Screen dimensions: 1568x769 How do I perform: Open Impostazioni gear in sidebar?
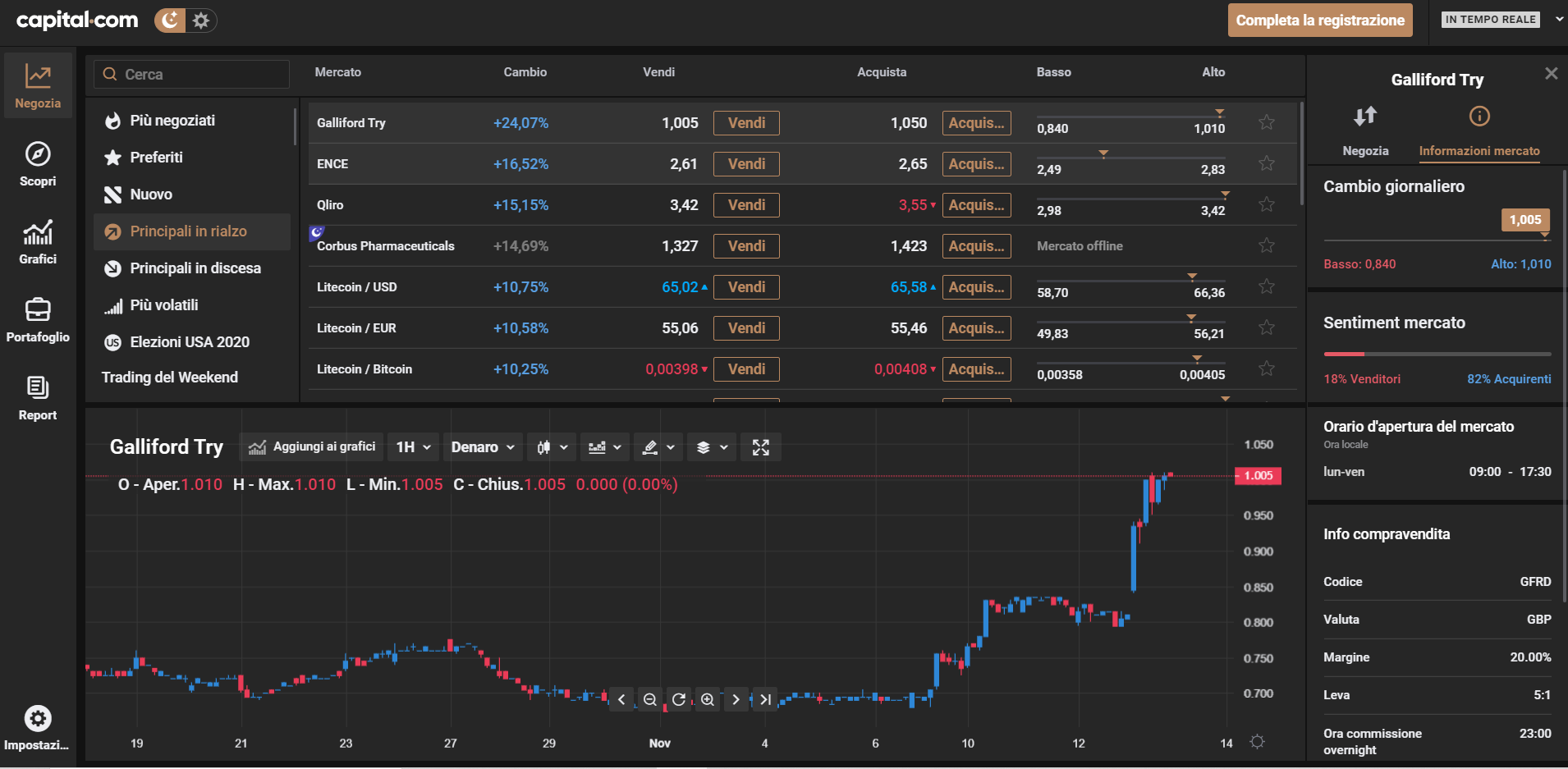point(37,728)
